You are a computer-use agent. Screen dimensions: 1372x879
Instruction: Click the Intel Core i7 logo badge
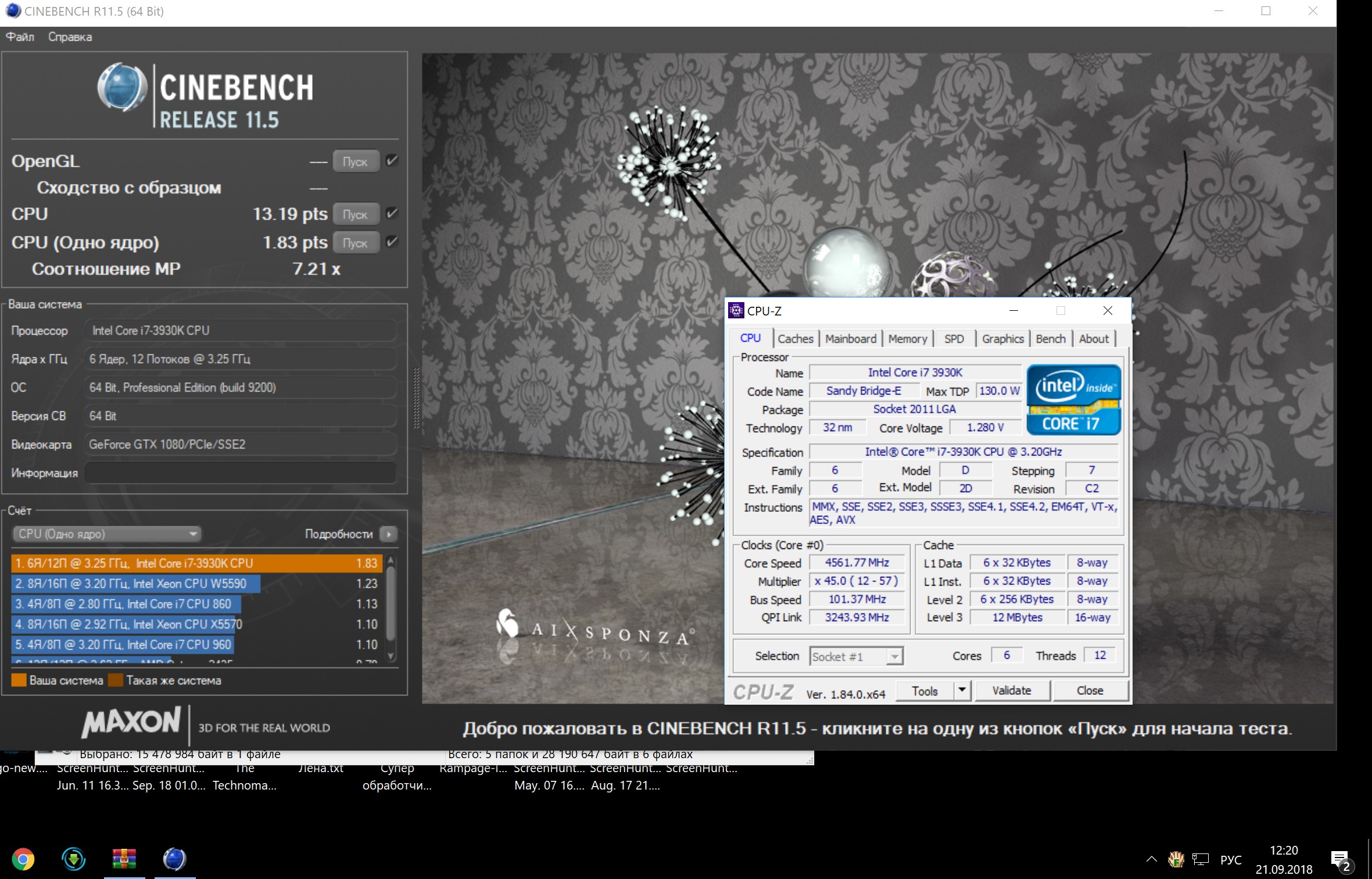pyautogui.click(x=1073, y=400)
